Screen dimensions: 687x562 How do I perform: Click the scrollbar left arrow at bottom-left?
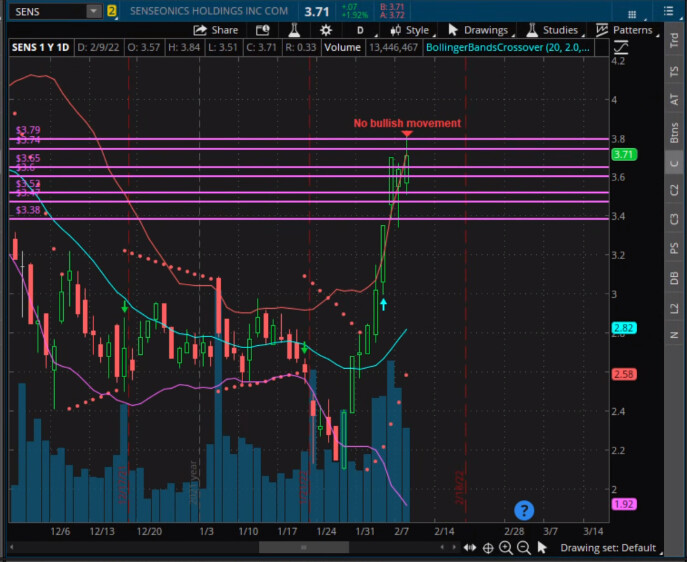[12, 547]
